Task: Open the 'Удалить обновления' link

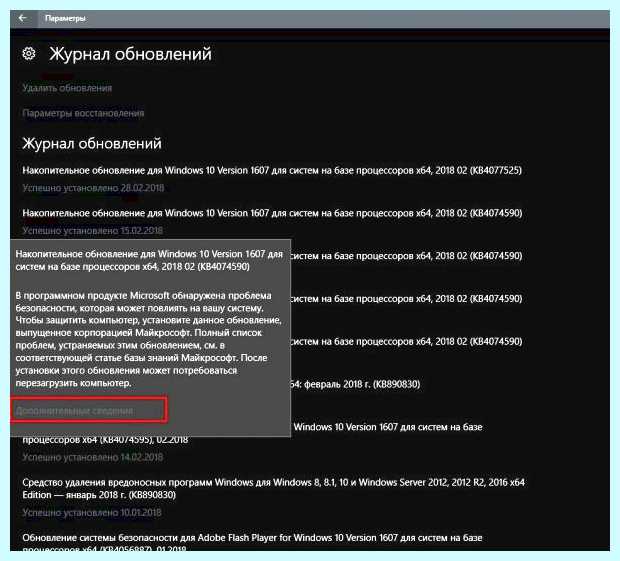Action: tap(67, 88)
